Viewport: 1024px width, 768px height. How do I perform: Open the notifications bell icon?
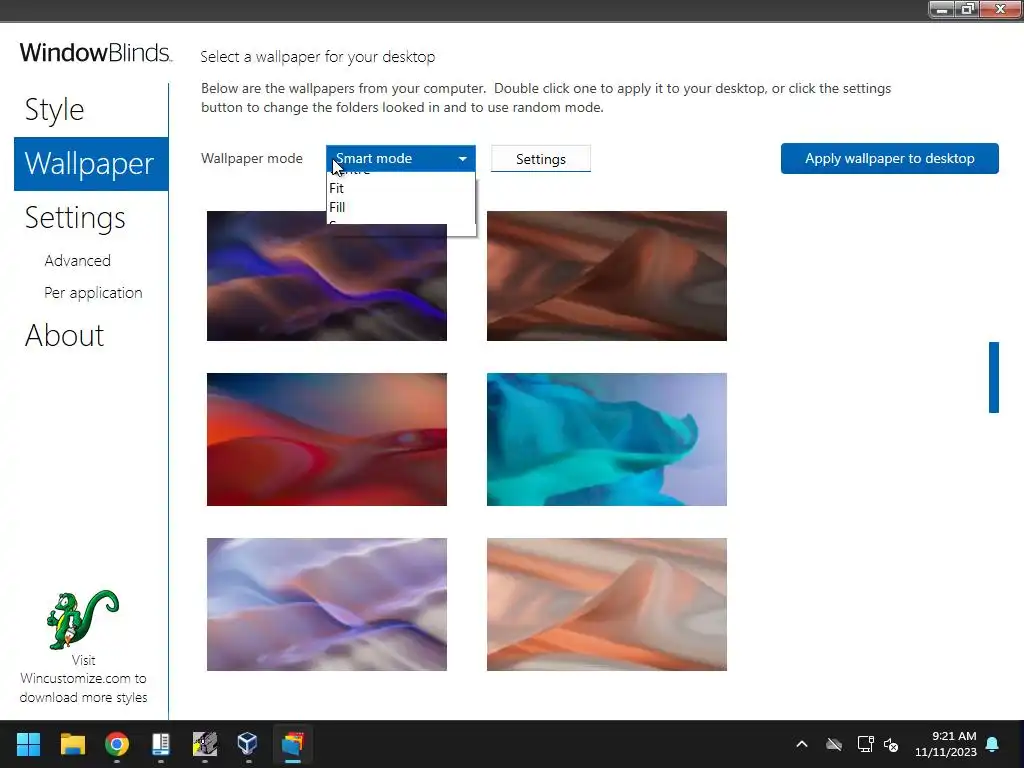pyautogui.click(x=992, y=744)
